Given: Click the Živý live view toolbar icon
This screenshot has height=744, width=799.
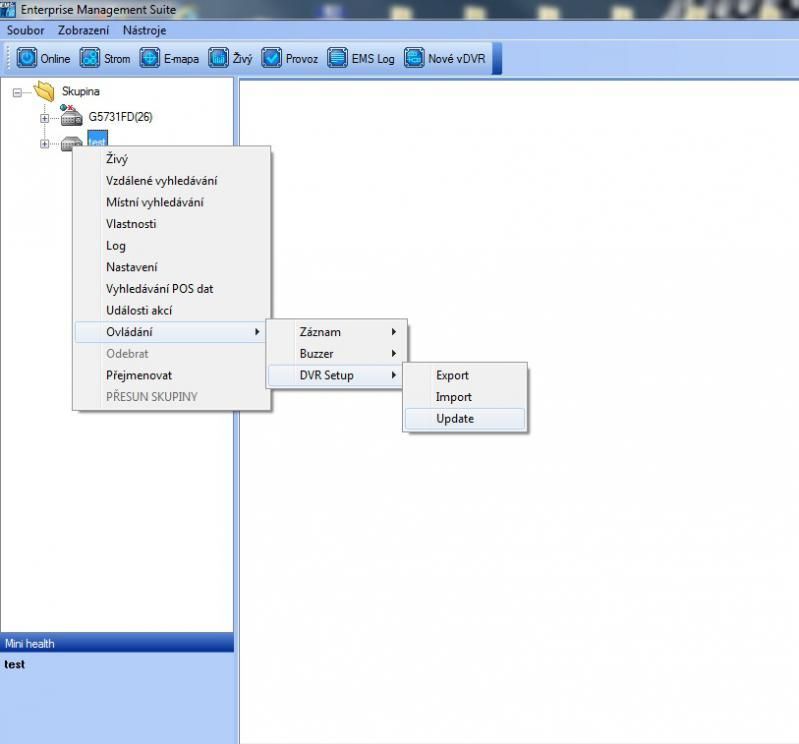Looking at the screenshot, I should coord(218,58).
